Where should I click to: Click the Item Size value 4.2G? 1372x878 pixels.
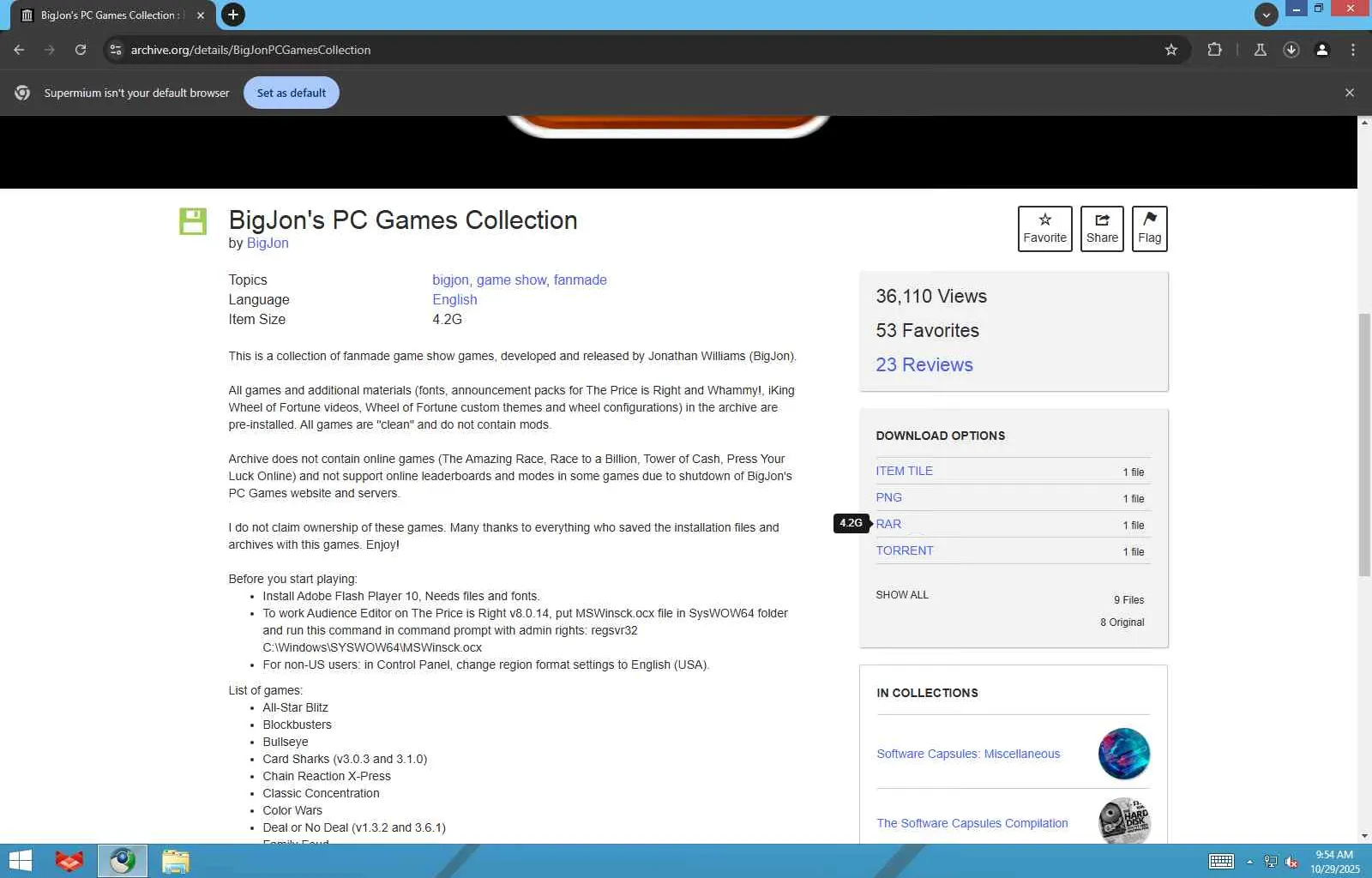pyautogui.click(x=447, y=320)
